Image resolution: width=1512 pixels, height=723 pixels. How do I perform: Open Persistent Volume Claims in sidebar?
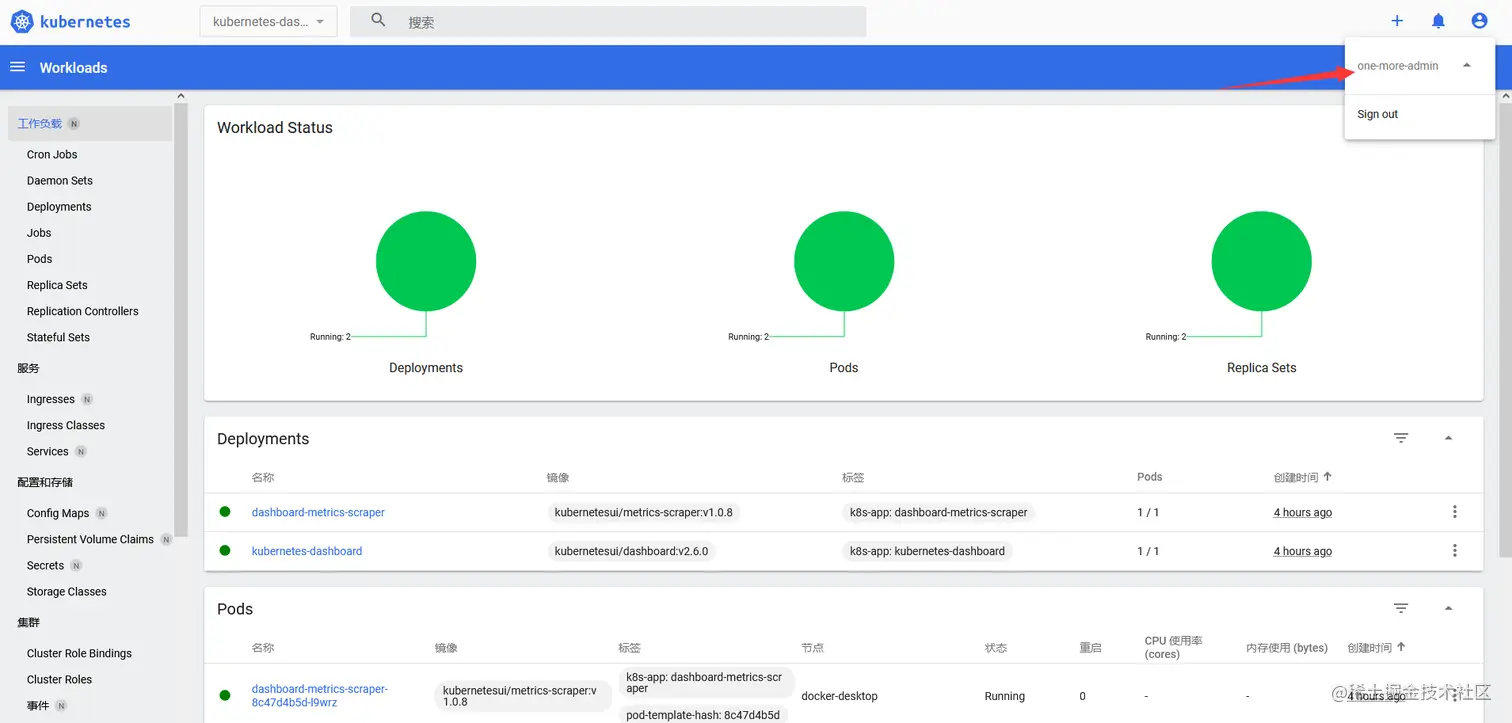point(90,539)
